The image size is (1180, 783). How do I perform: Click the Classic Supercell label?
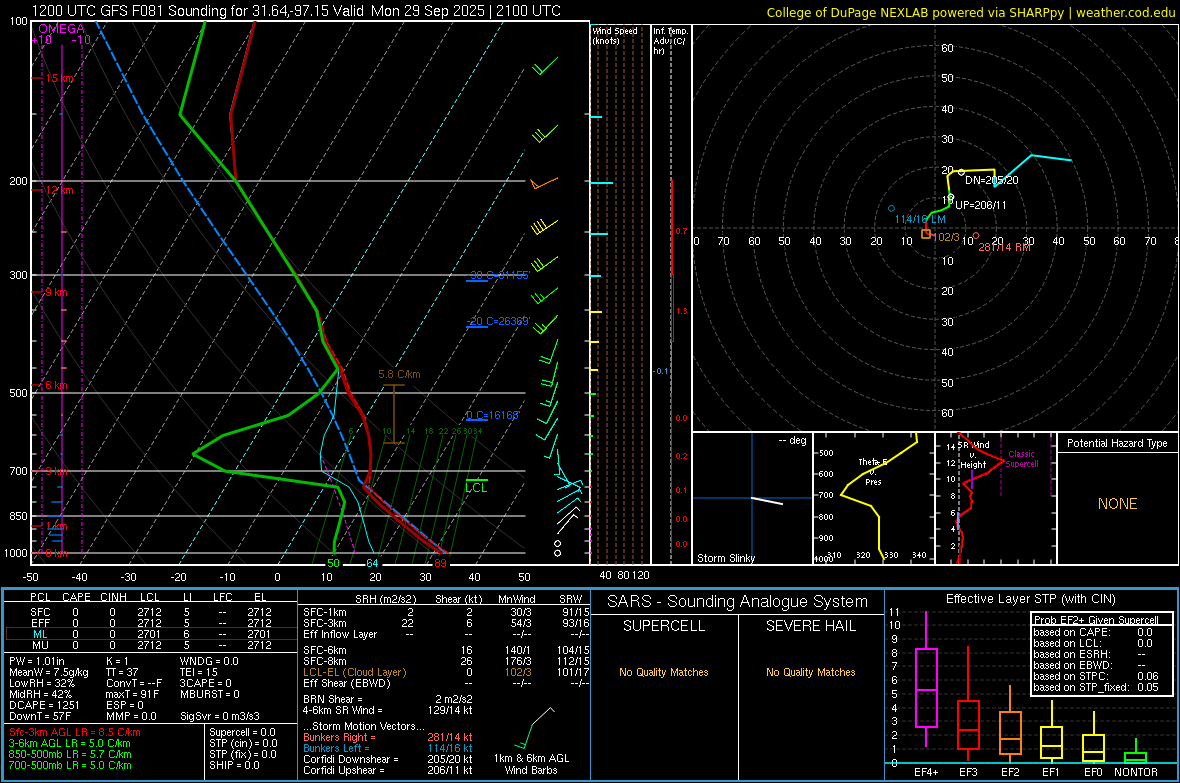tap(1021, 459)
